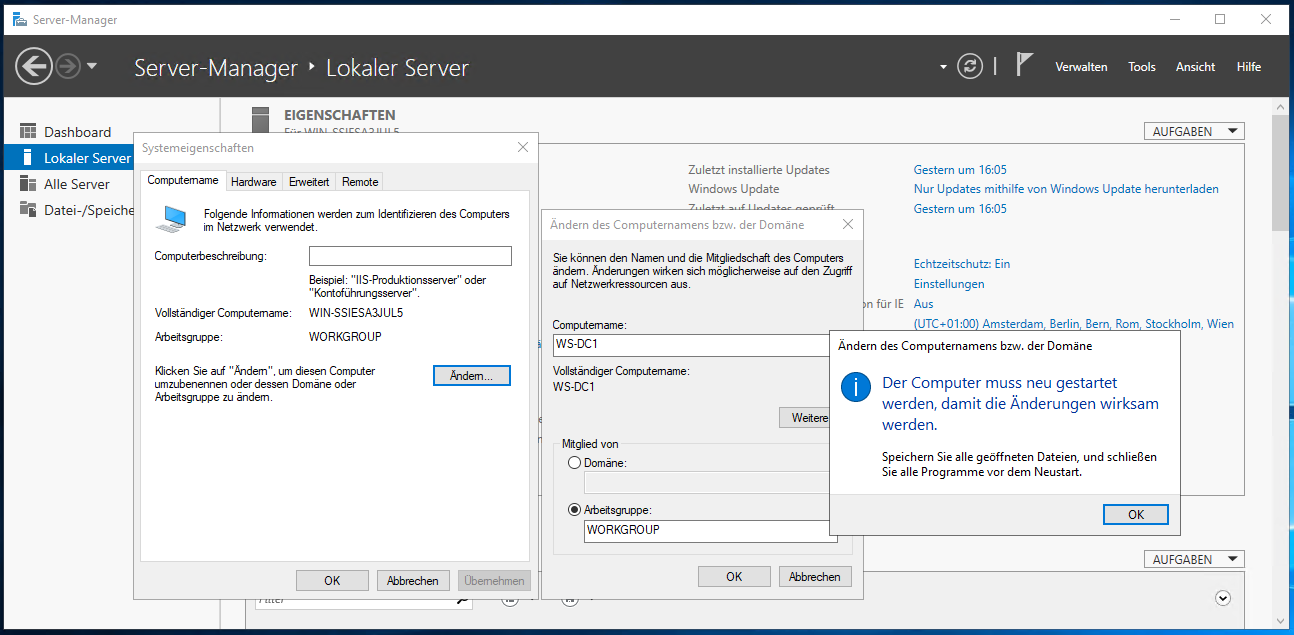Click the Weitere button

click(806, 417)
